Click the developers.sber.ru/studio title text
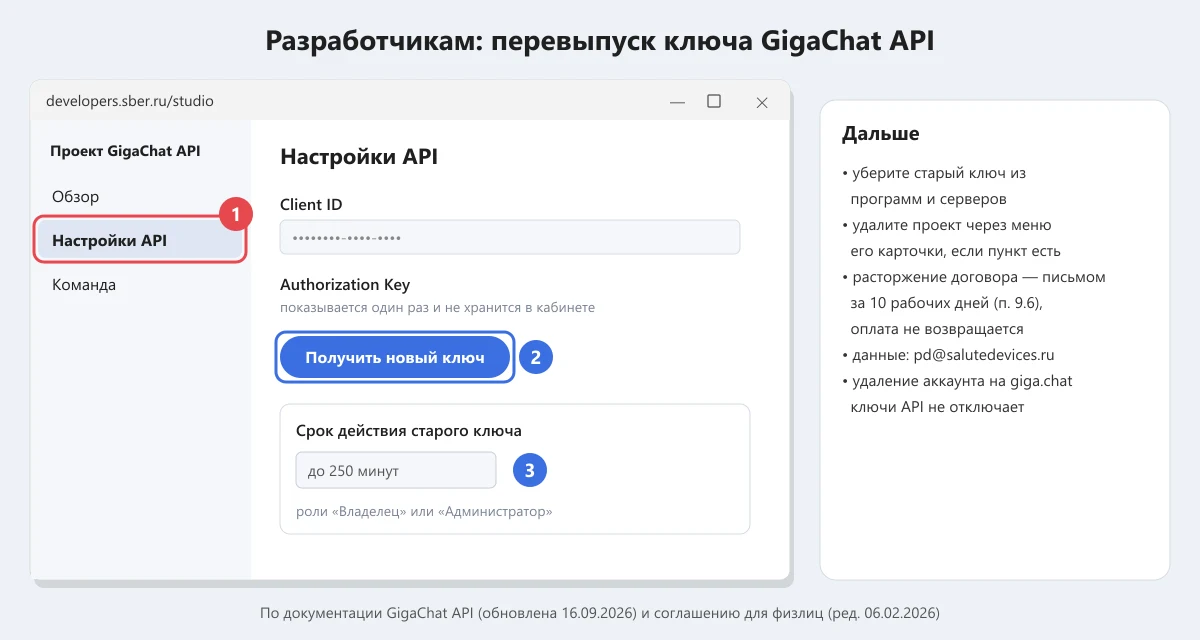 [130, 101]
